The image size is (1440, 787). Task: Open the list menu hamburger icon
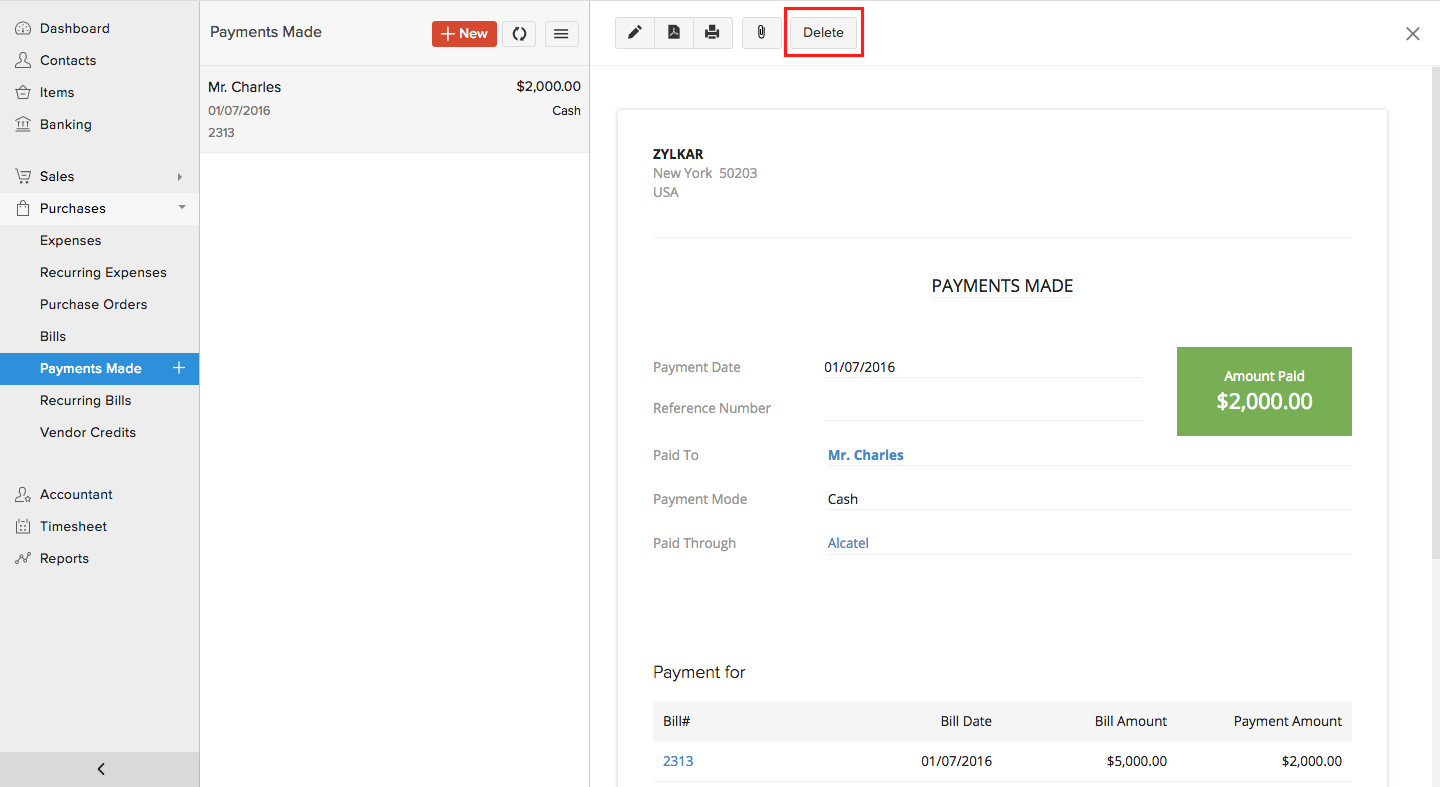(x=561, y=33)
